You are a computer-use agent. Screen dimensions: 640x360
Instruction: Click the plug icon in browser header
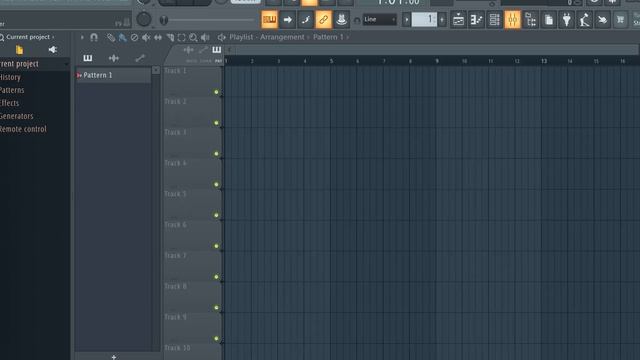(x=53, y=50)
